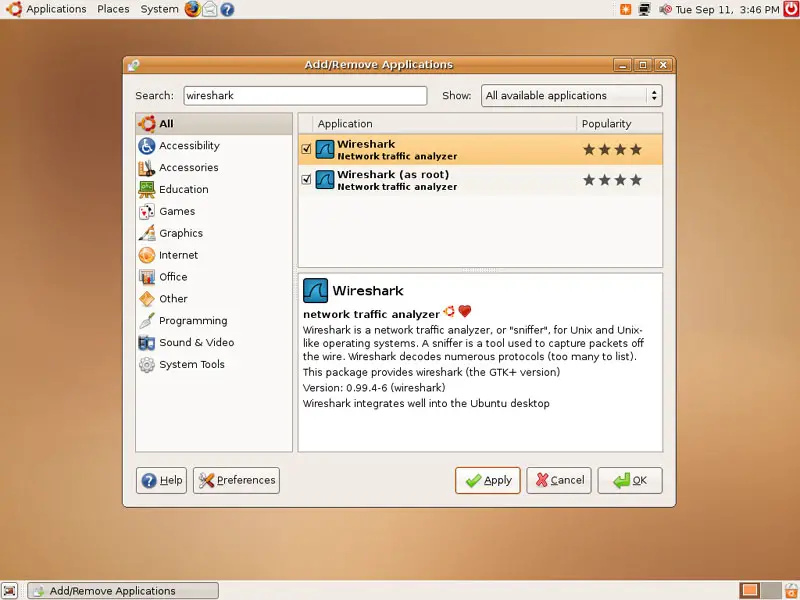The height and width of the screenshot is (600, 800).
Task: Click the large Wireshark icon in description
Action: [315, 290]
